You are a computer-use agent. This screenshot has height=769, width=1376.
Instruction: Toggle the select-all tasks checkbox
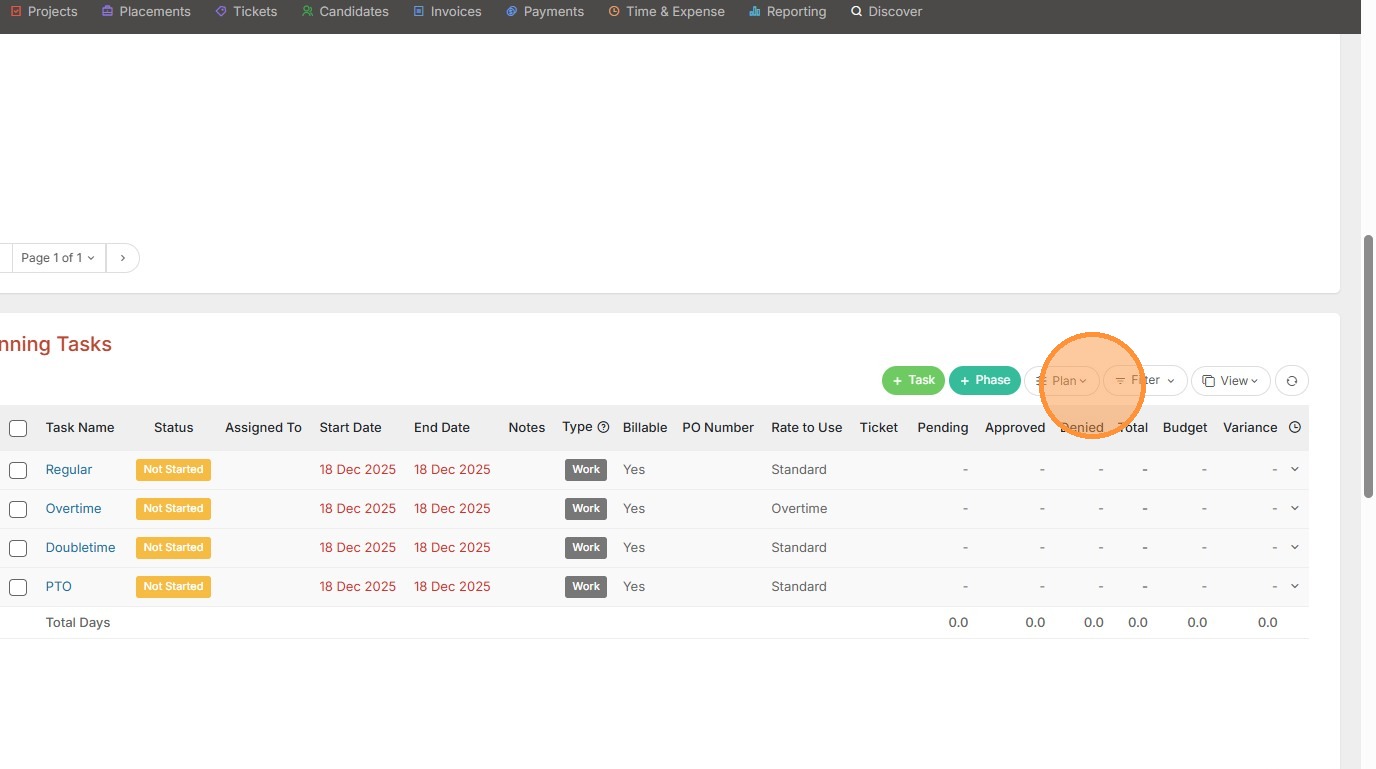click(x=18, y=428)
